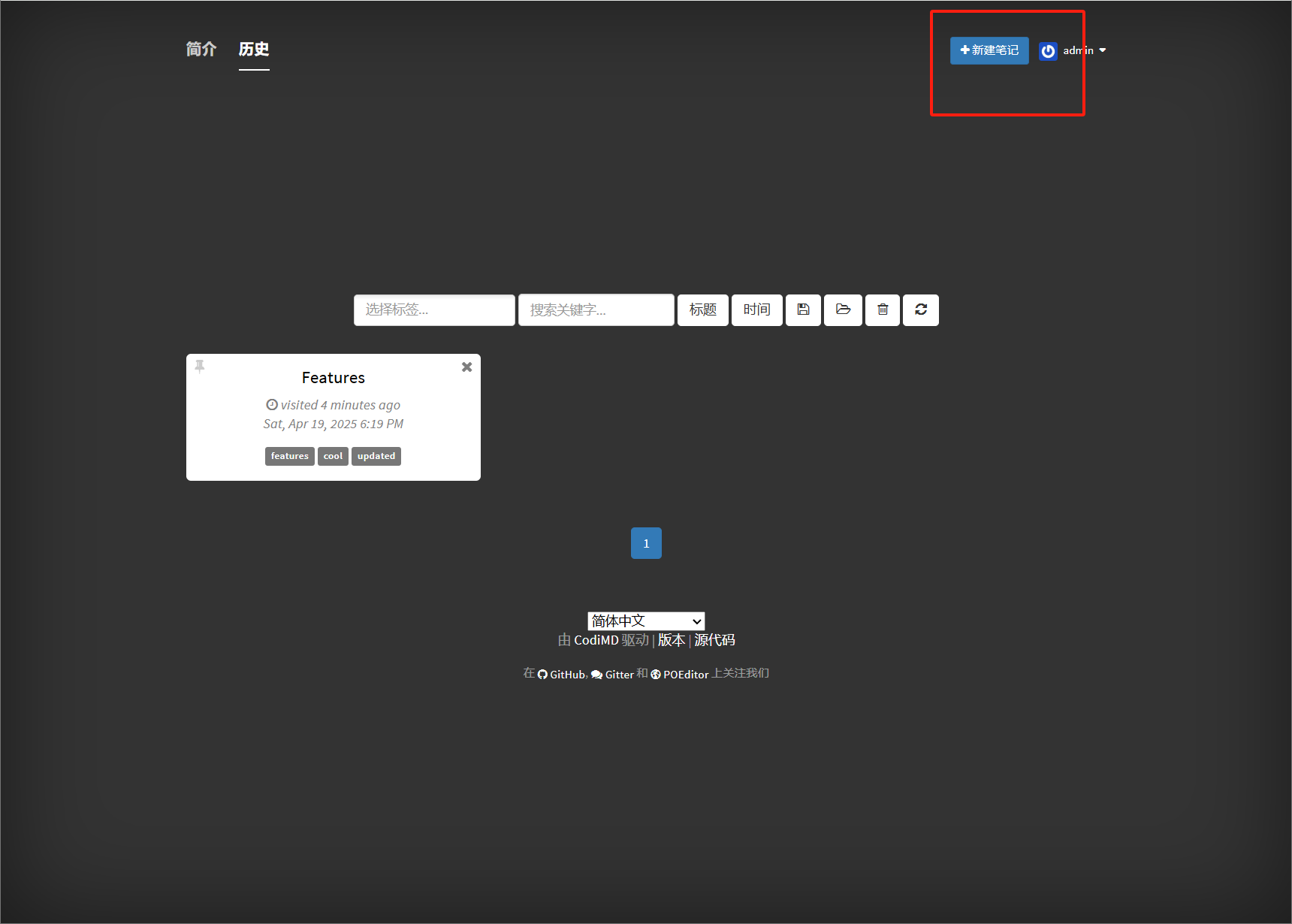Click the admin avatar icon
This screenshot has height=924, width=1292.
(1048, 51)
